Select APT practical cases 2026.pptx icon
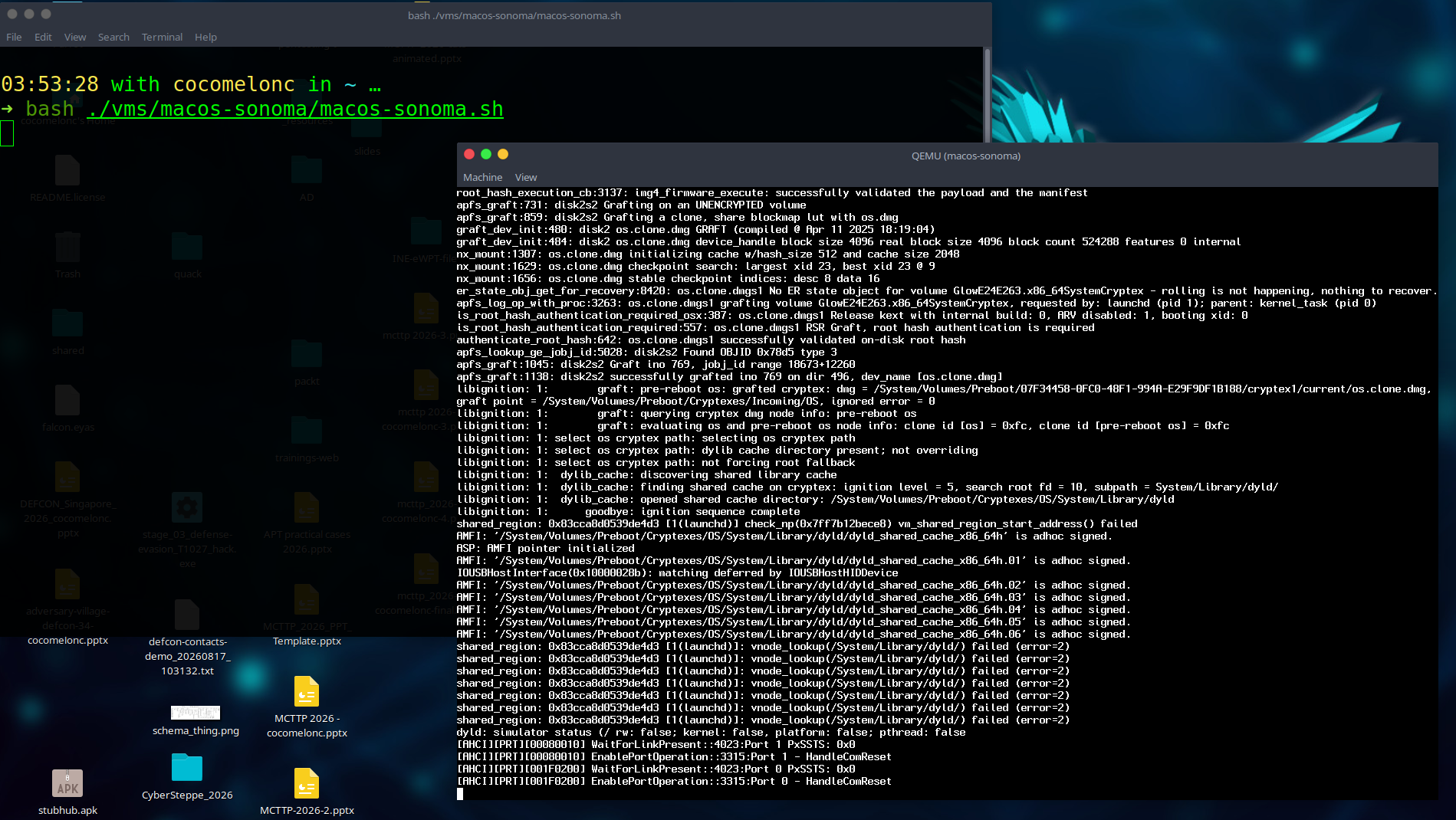This screenshot has width=1456, height=820. tap(307, 507)
